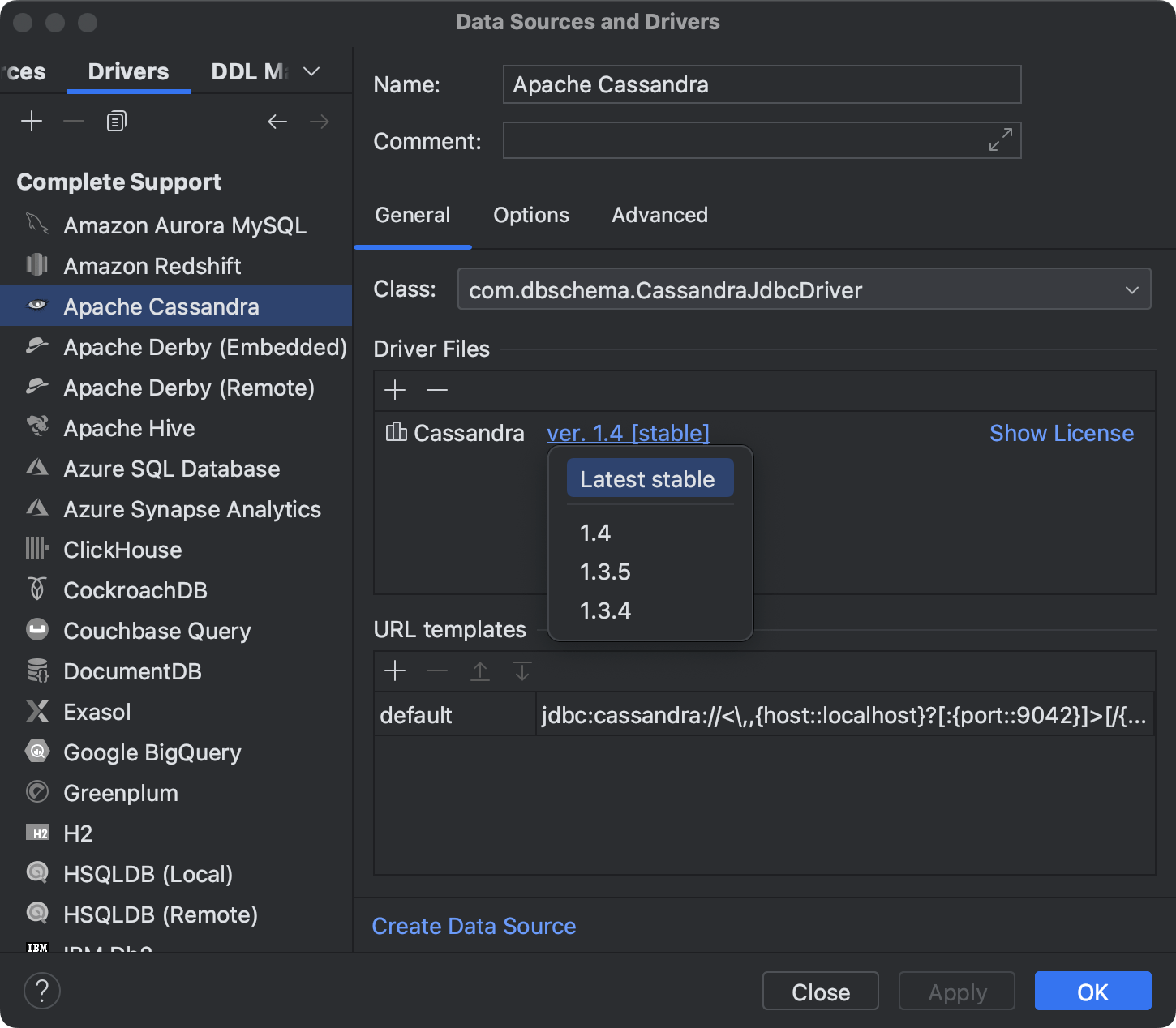Select version 1.3.5 from the dropdown

pyautogui.click(x=605, y=572)
